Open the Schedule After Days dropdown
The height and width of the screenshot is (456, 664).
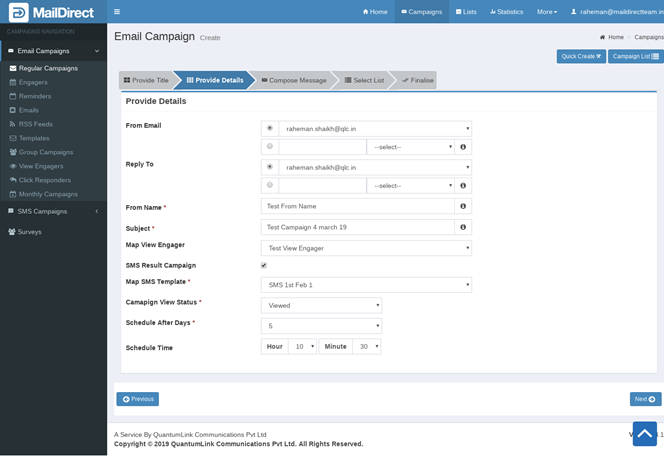tap(320, 325)
